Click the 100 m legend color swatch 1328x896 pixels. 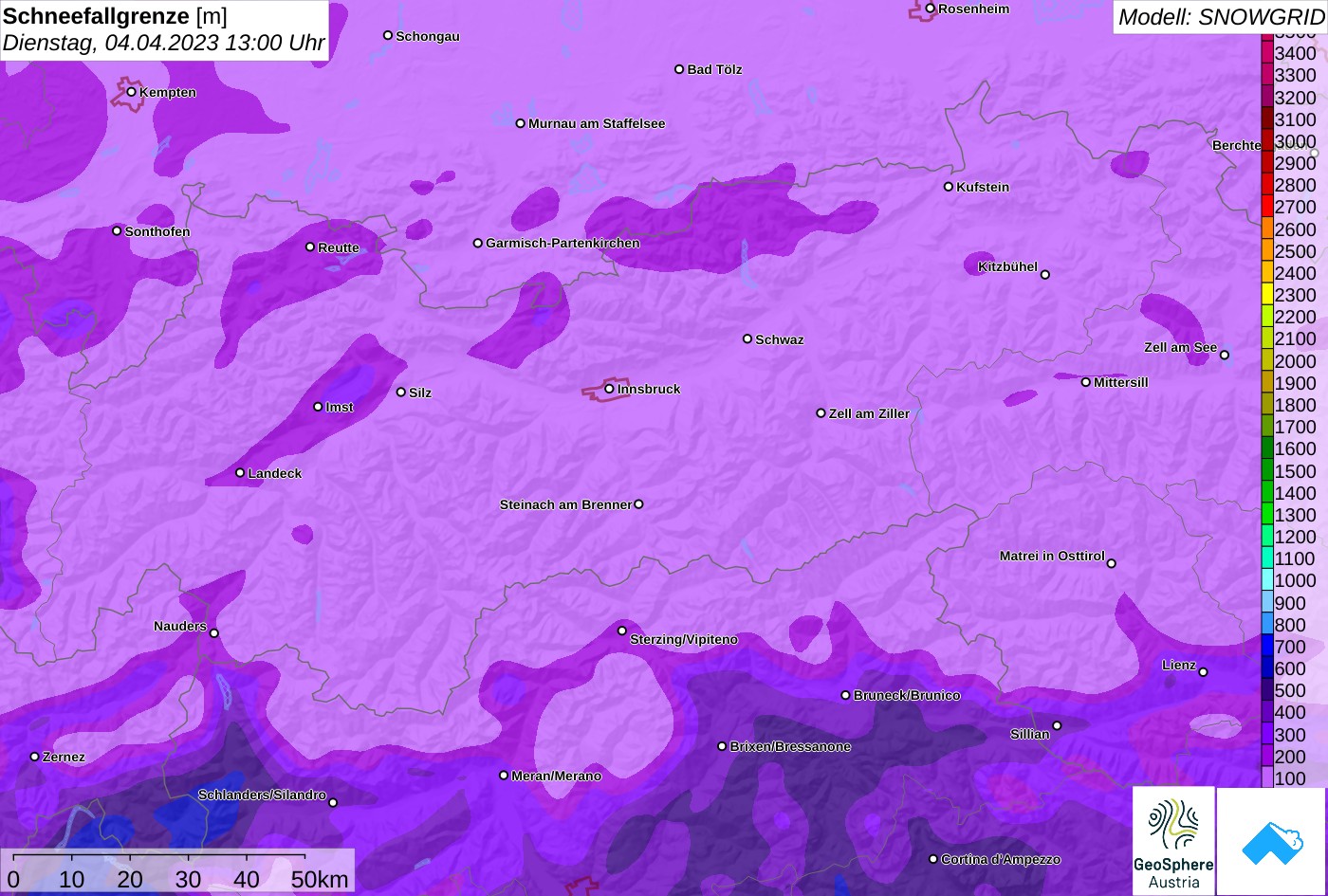coord(1266,777)
